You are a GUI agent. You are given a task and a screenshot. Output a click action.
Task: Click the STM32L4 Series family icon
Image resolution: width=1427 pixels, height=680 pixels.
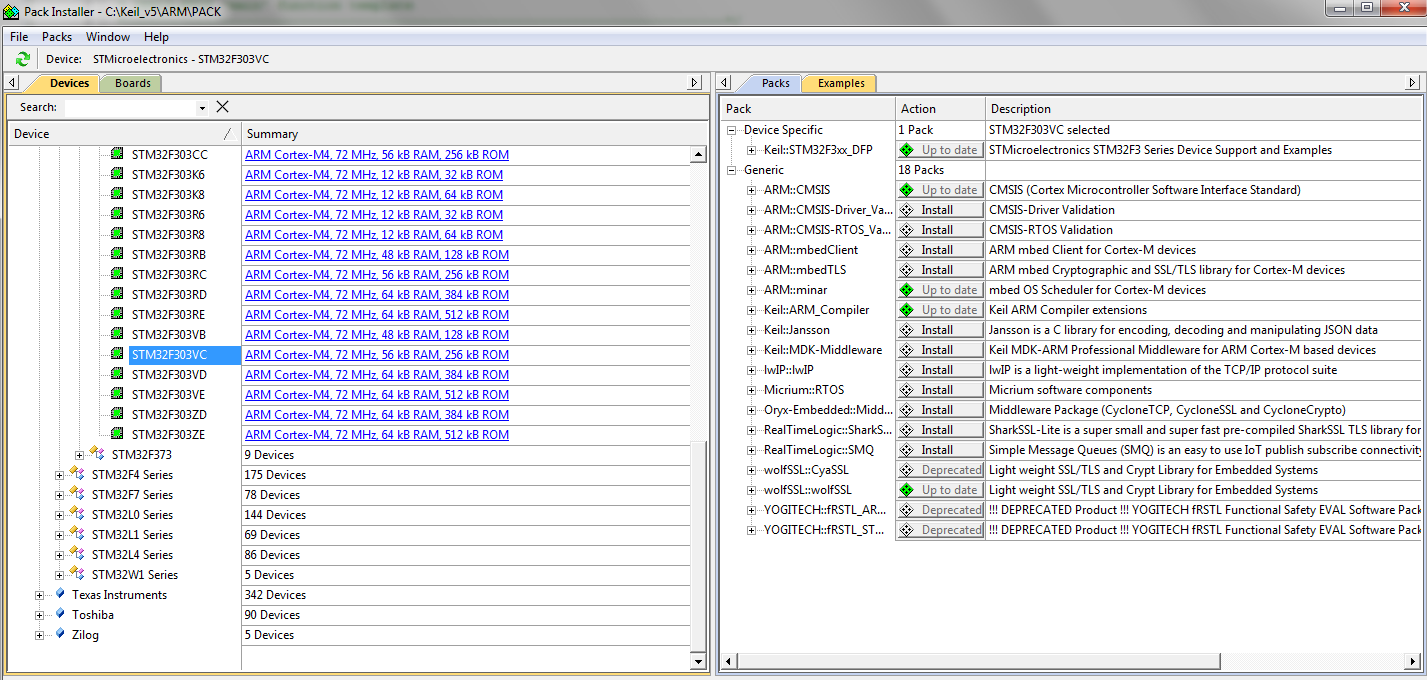pos(77,554)
